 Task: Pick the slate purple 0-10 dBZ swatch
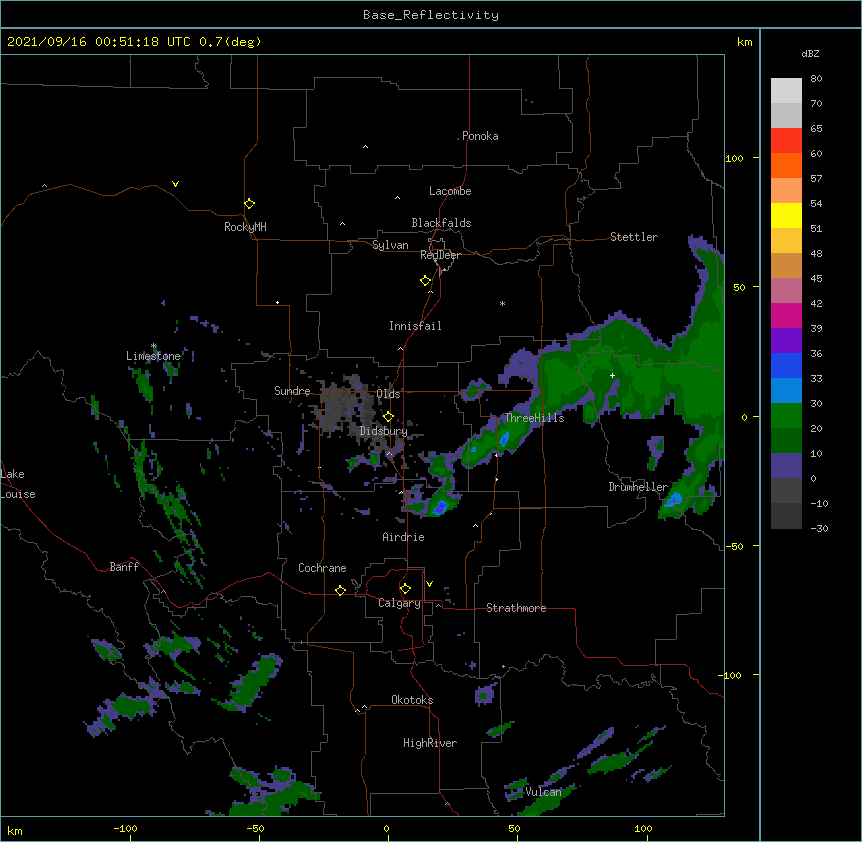click(x=786, y=466)
